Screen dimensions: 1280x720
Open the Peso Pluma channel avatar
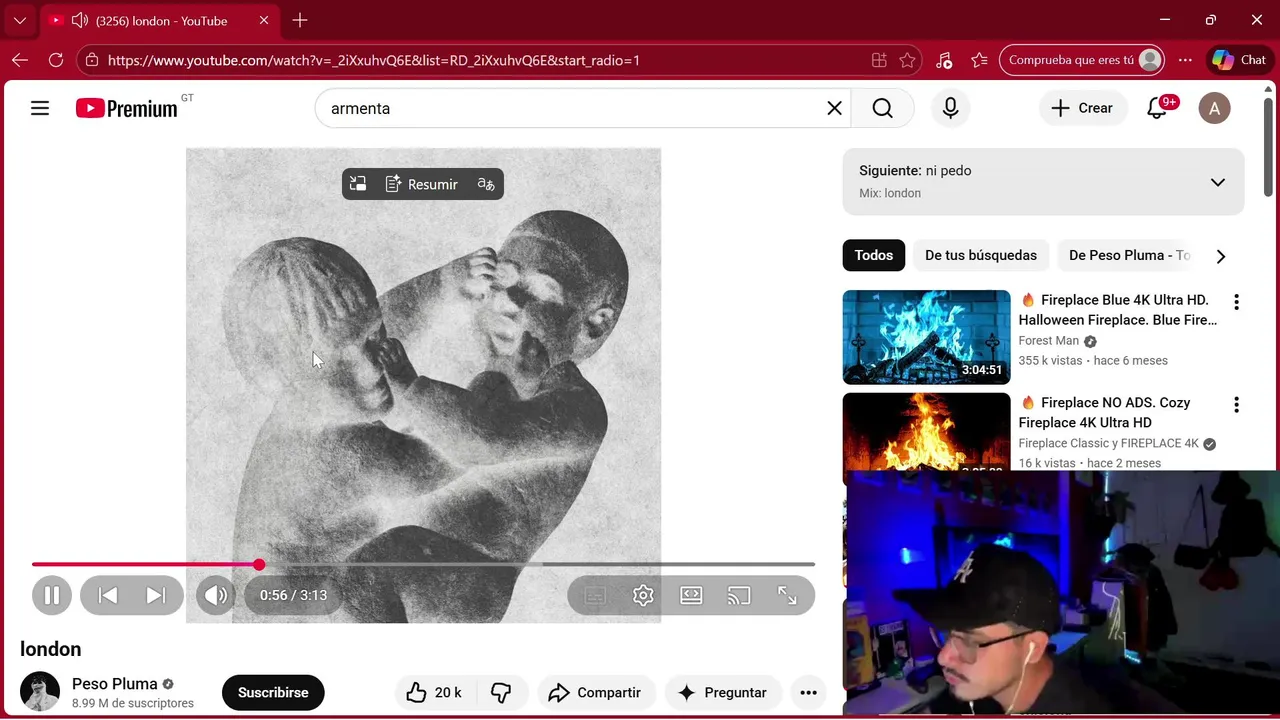click(x=40, y=692)
